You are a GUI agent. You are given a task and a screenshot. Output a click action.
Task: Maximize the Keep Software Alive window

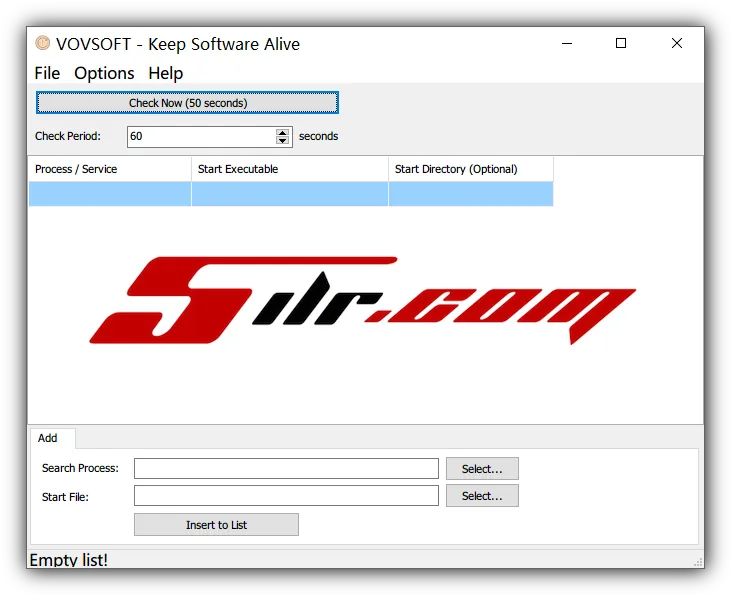point(621,43)
